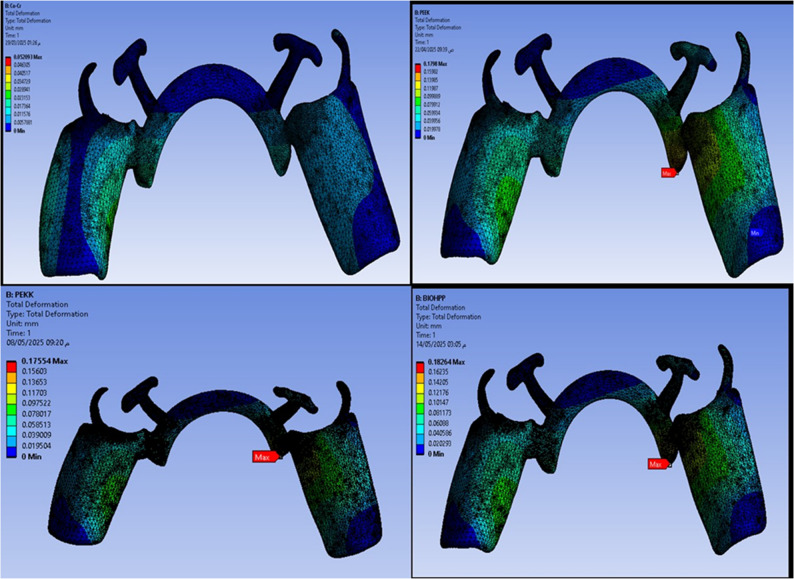Screen dimensions: 794x579
Task: Click the value 0.078017 in PEKK legend
Action: 36,414
